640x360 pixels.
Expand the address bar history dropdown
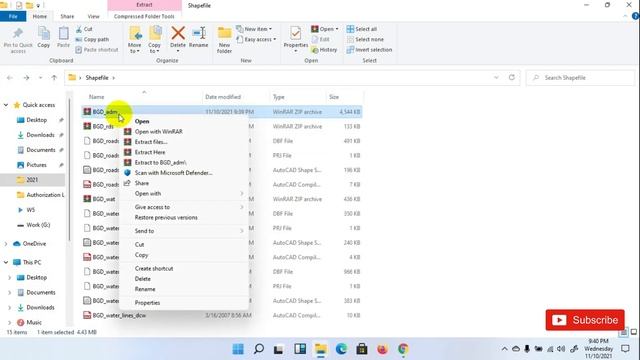[x=496, y=78]
